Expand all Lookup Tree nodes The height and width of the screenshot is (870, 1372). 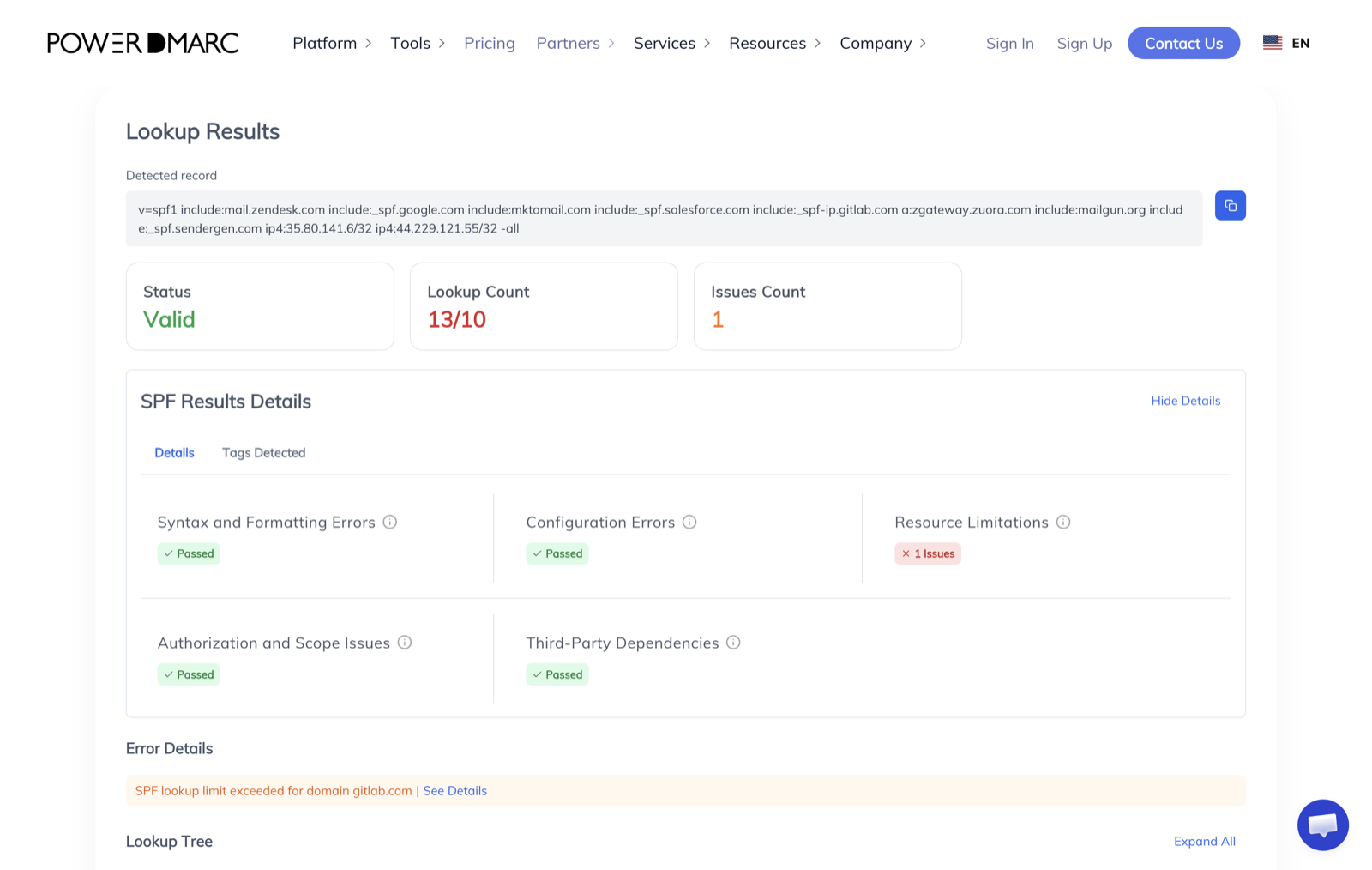(1204, 841)
